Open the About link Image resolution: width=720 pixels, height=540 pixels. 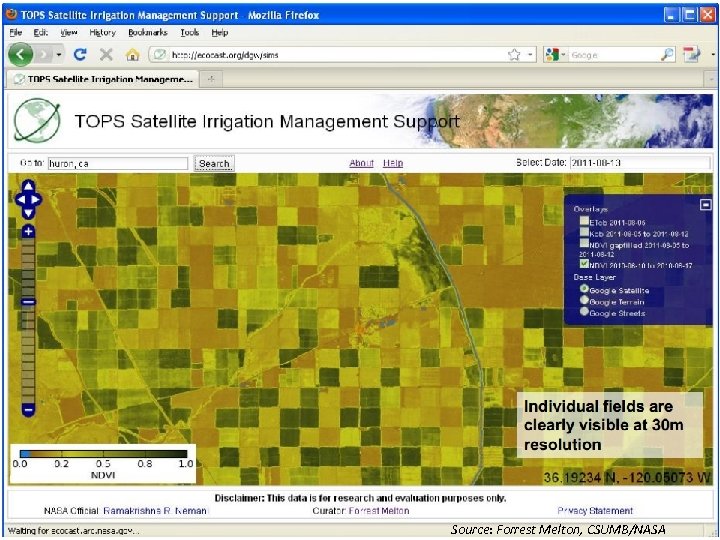coord(361,163)
